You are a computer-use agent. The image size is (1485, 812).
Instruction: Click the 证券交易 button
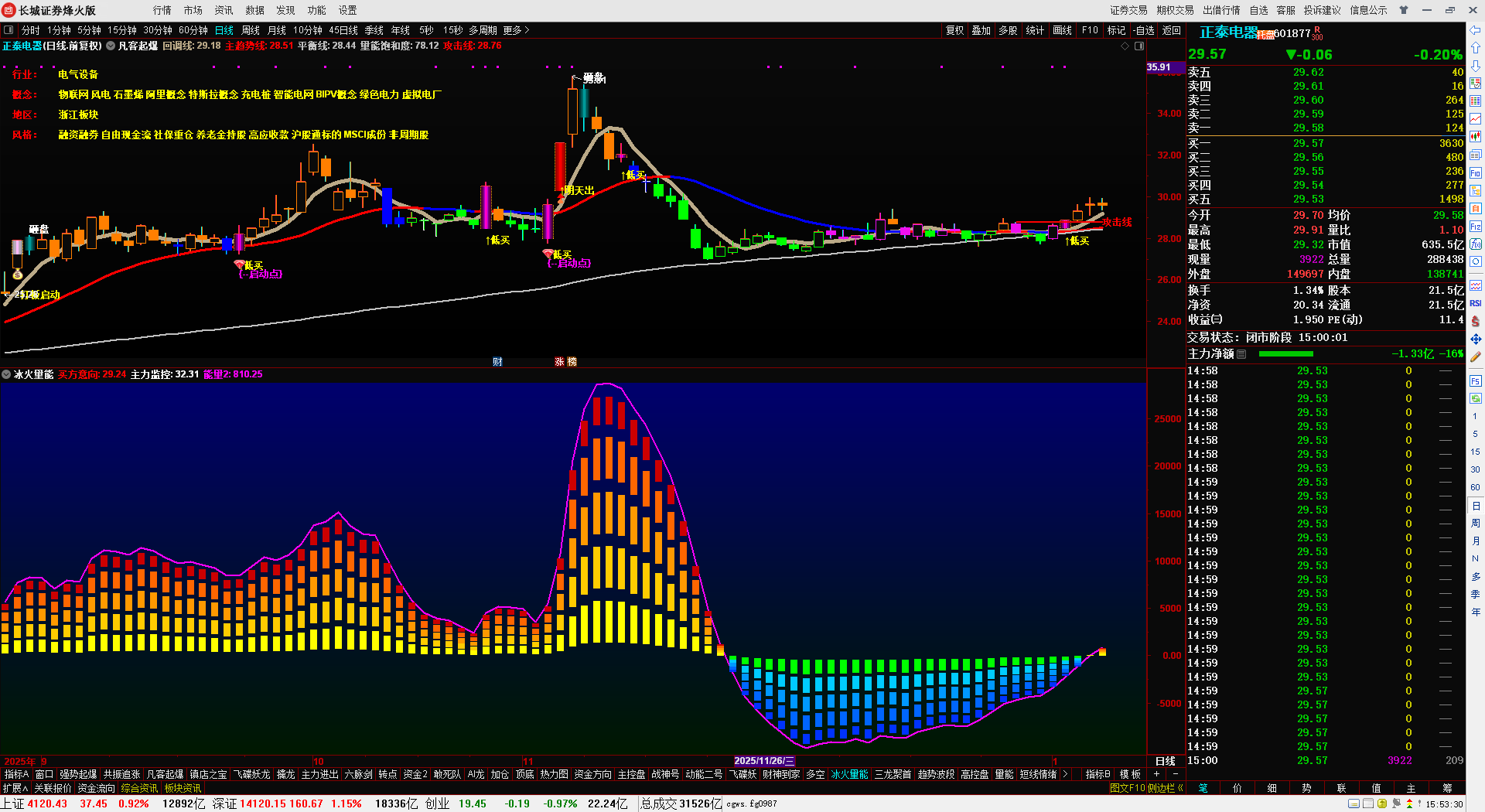[1129, 10]
